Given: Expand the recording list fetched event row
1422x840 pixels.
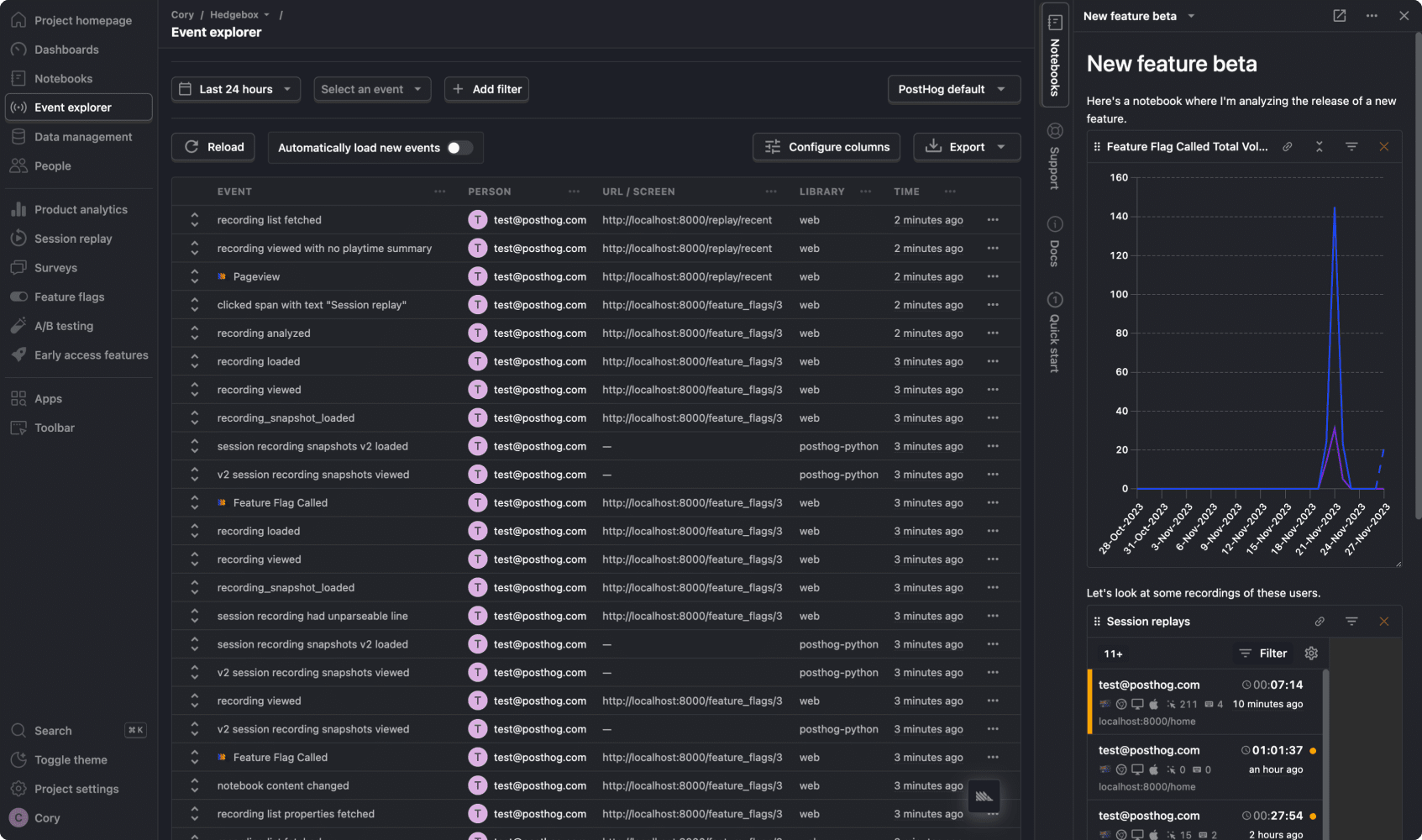Looking at the screenshot, I should point(195,220).
